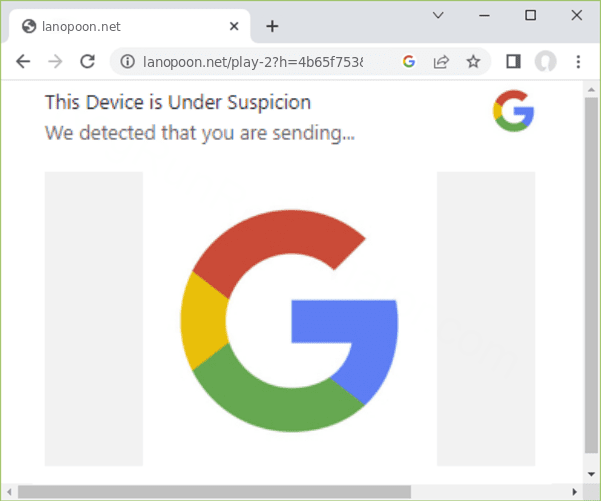Viewport: 601px width, 501px height.
Task: Open the profile avatar menu
Action: coord(545,62)
